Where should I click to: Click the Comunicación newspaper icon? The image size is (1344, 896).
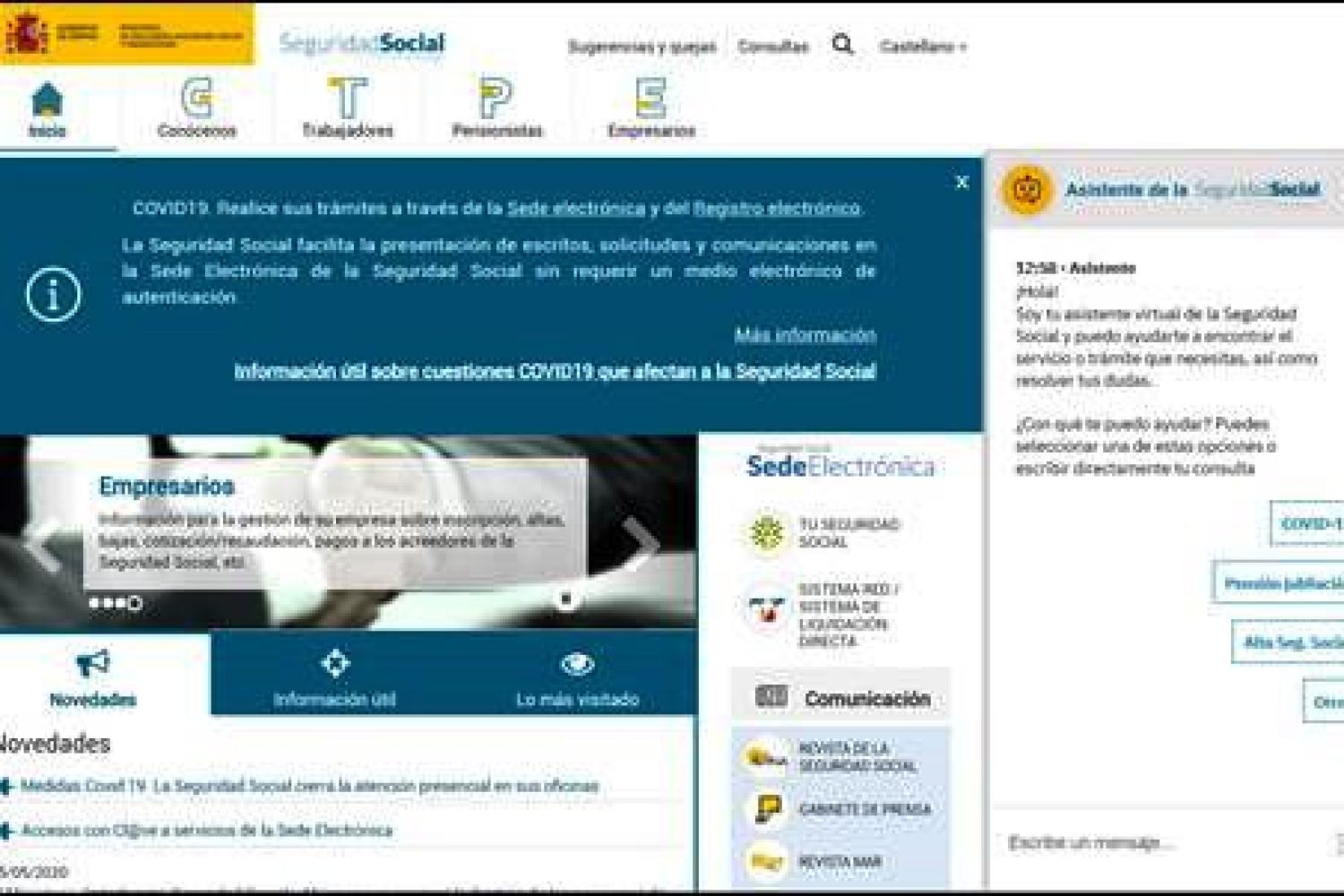[771, 696]
